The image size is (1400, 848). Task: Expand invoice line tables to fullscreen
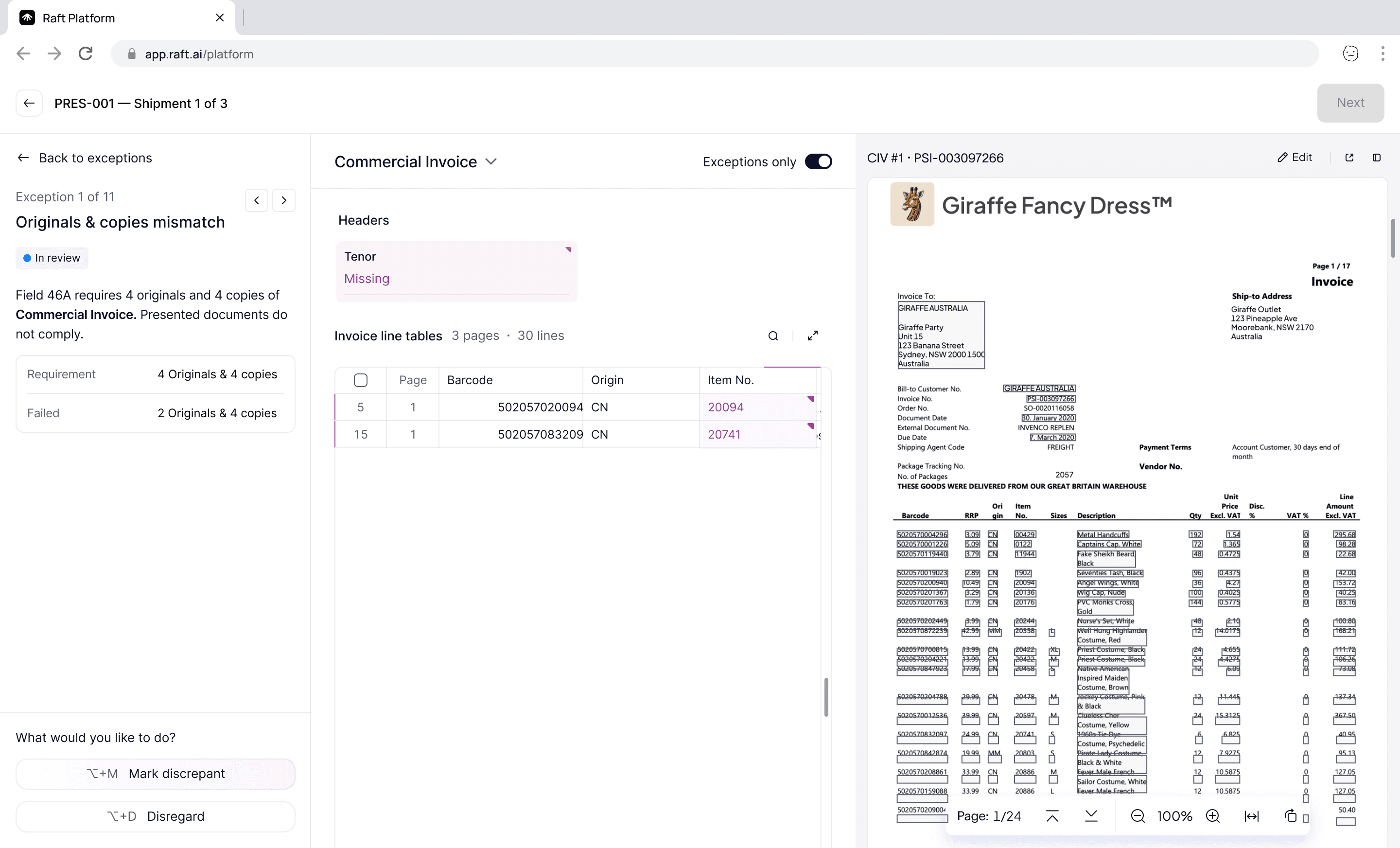coord(812,336)
